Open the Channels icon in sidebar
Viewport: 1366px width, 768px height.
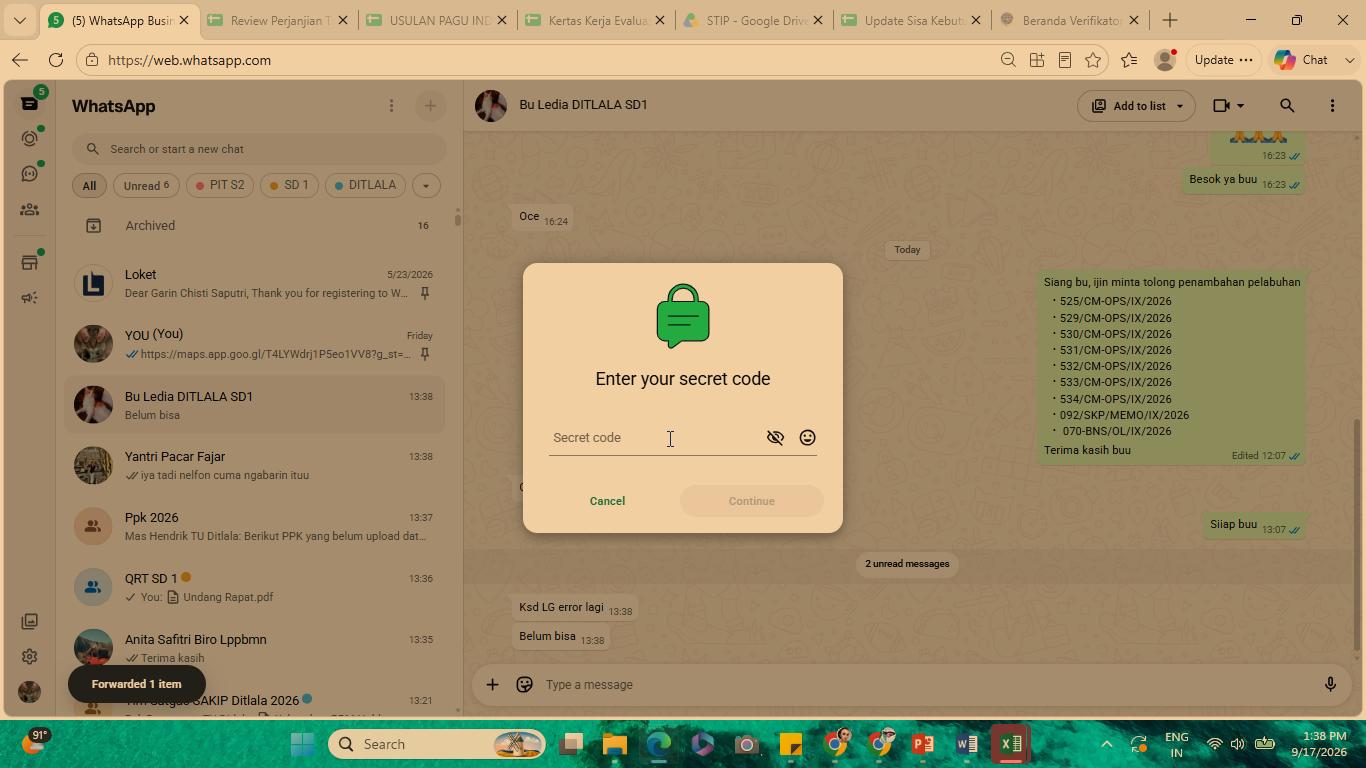pyautogui.click(x=29, y=174)
